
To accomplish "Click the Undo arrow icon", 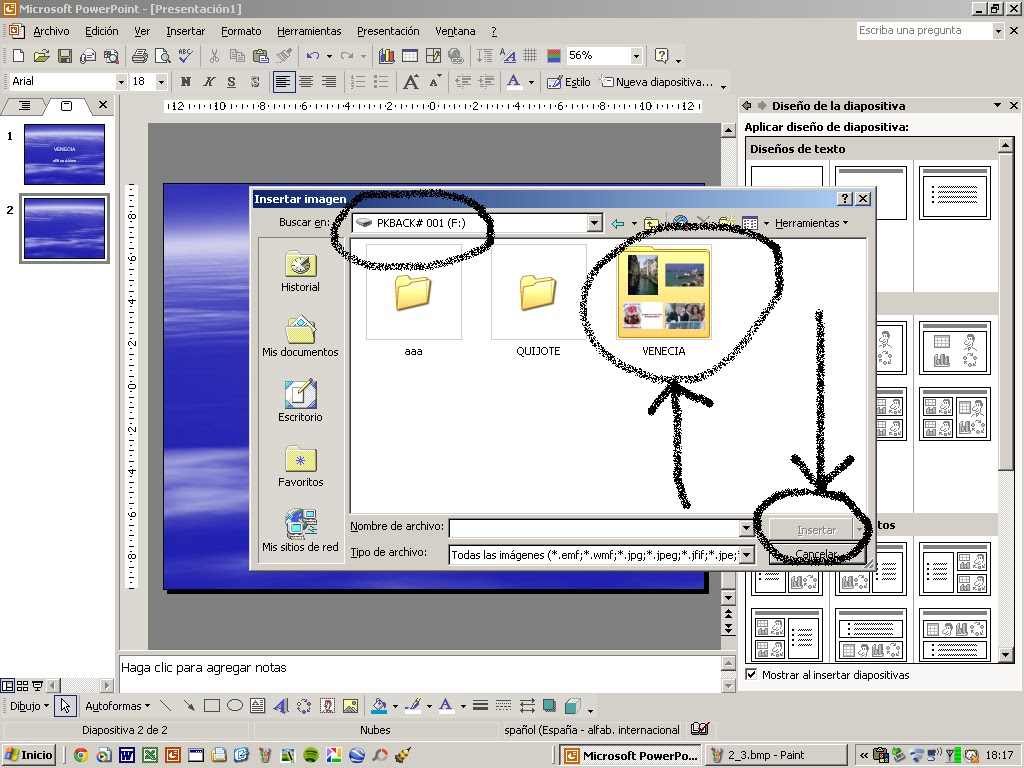I will (313, 56).
